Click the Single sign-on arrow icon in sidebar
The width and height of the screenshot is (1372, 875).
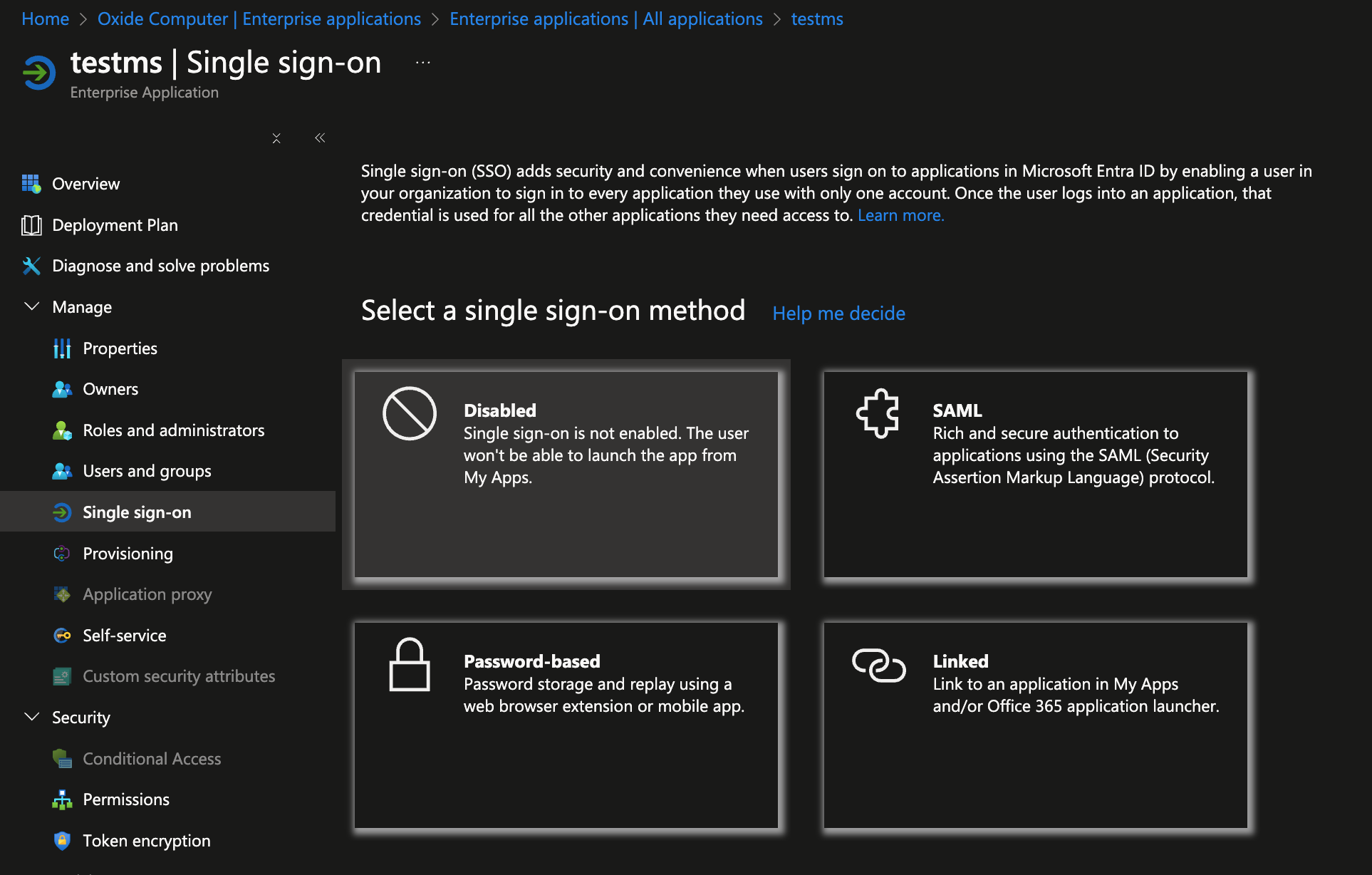tap(62, 512)
